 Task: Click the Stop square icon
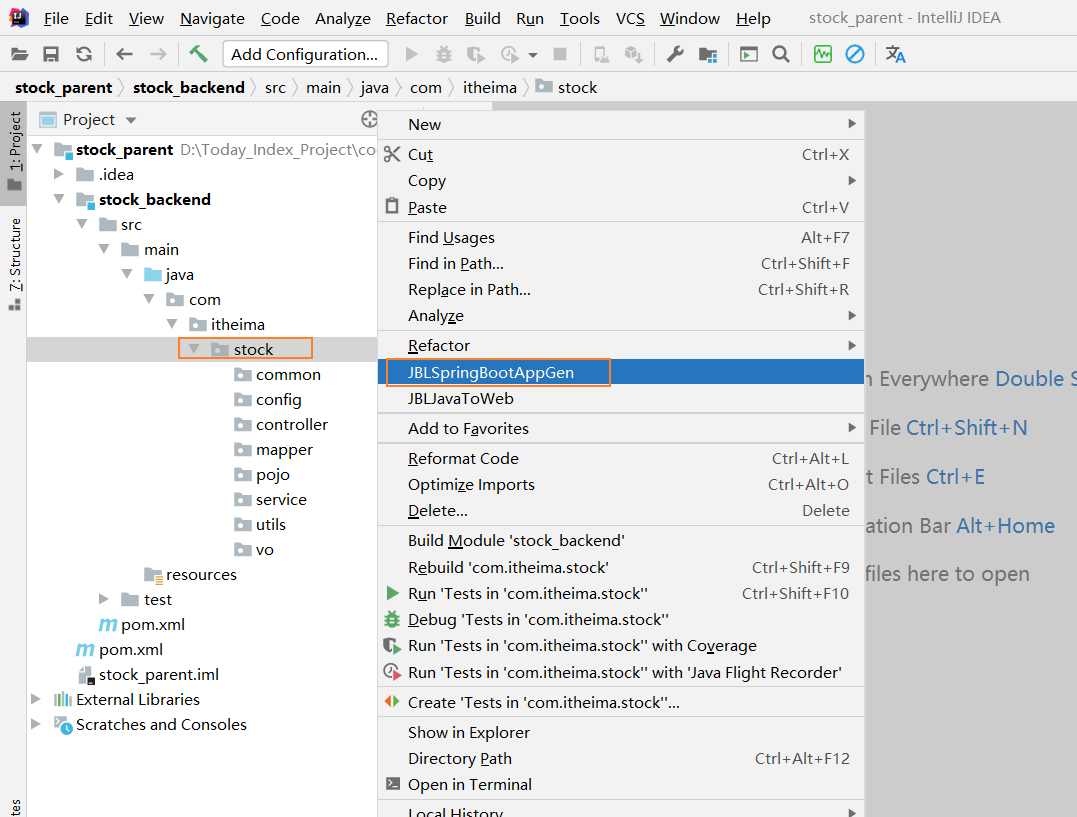(560, 54)
